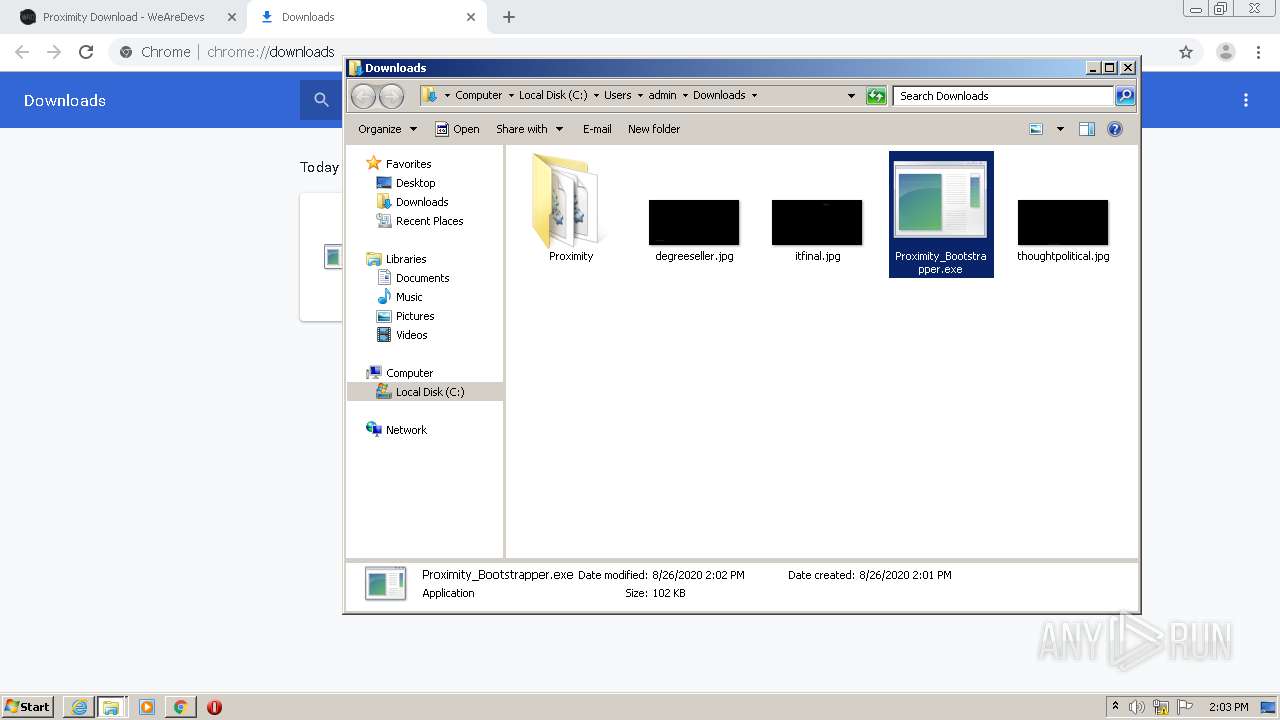Viewport: 1280px width, 720px height.
Task: Click Chrome's Back navigation arrow
Action: 22,52
